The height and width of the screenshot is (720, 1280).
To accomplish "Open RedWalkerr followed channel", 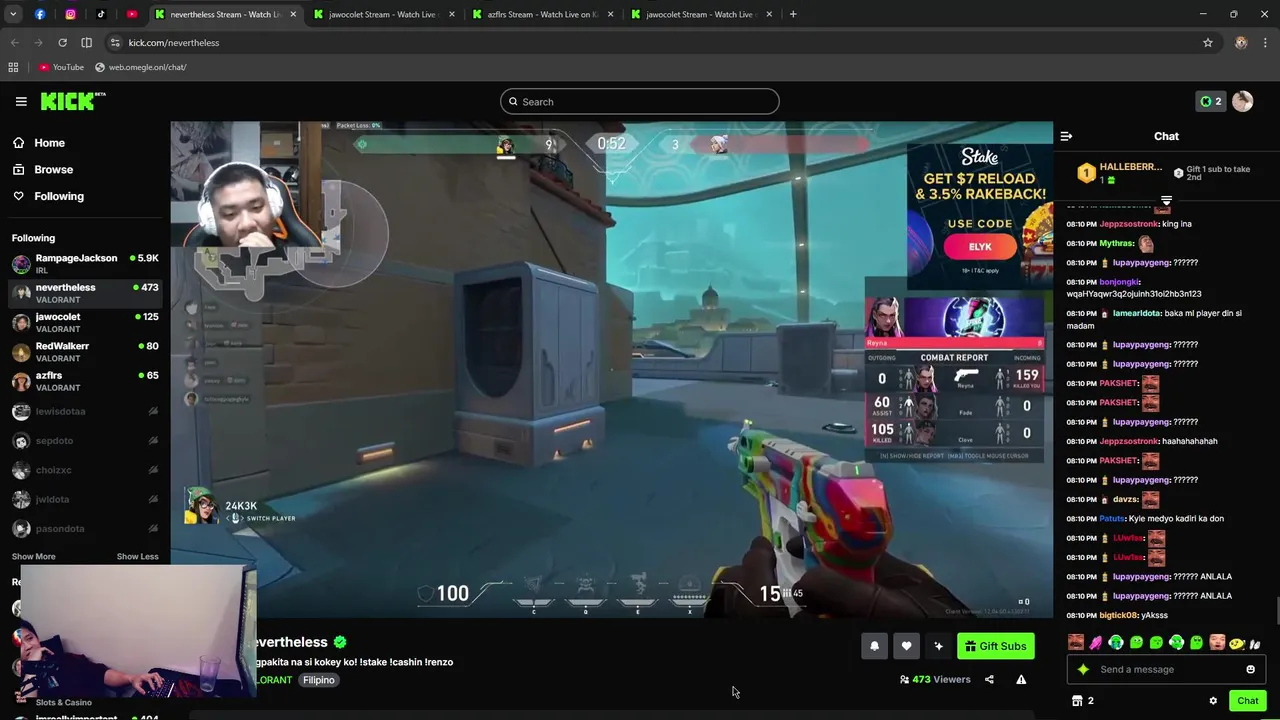I will 85,352.
